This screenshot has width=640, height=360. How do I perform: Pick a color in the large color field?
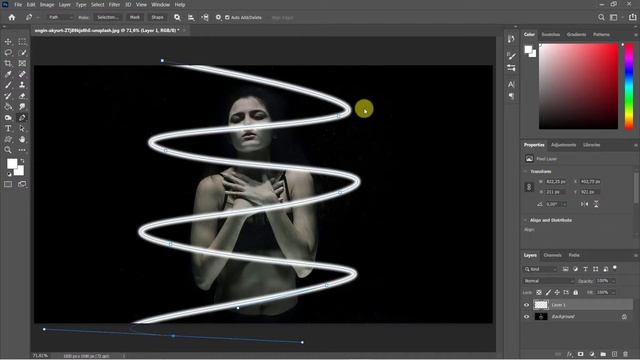click(x=578, y=86)
